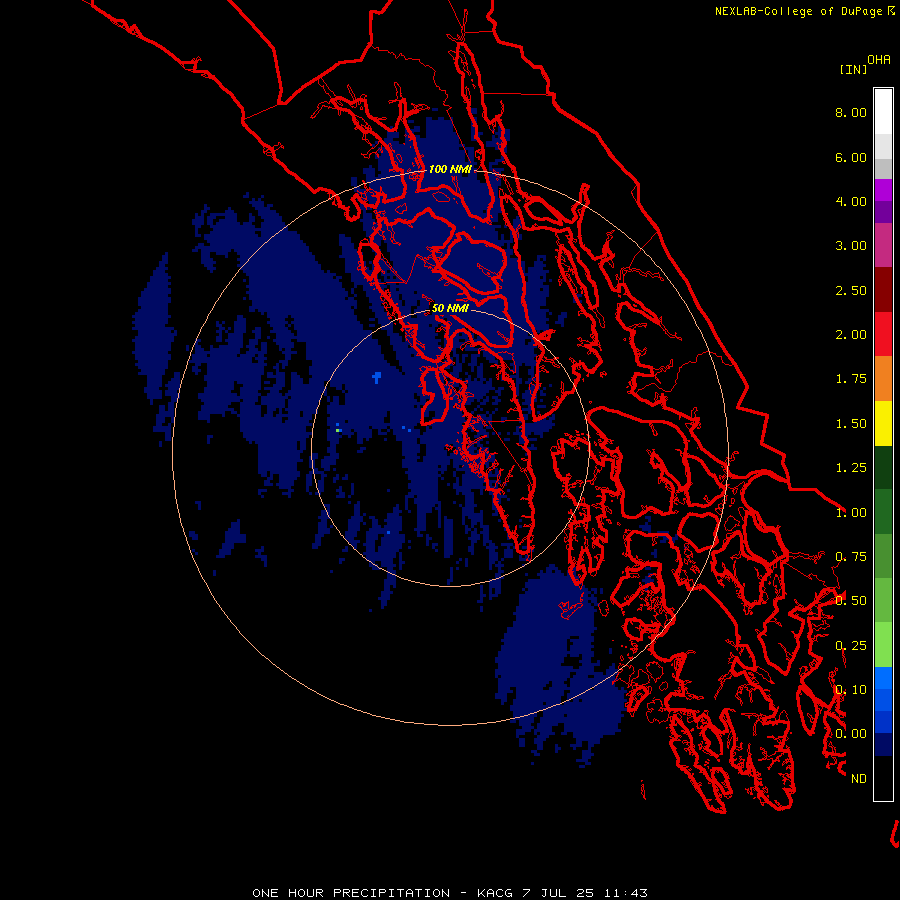Click the 0.25 legend value
Image resolution: width=900 pixels, height=900 pixels.
coord(851,646)
